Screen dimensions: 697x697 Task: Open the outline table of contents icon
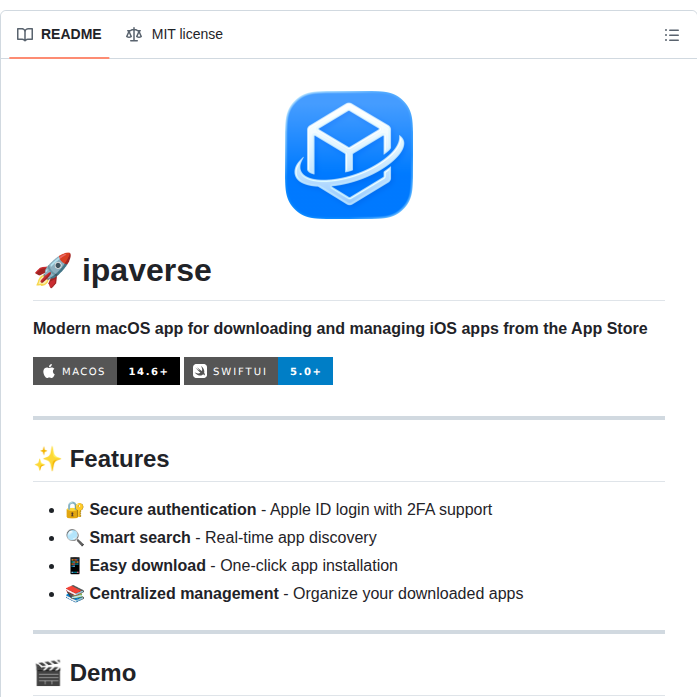click(x=672, y=35)
